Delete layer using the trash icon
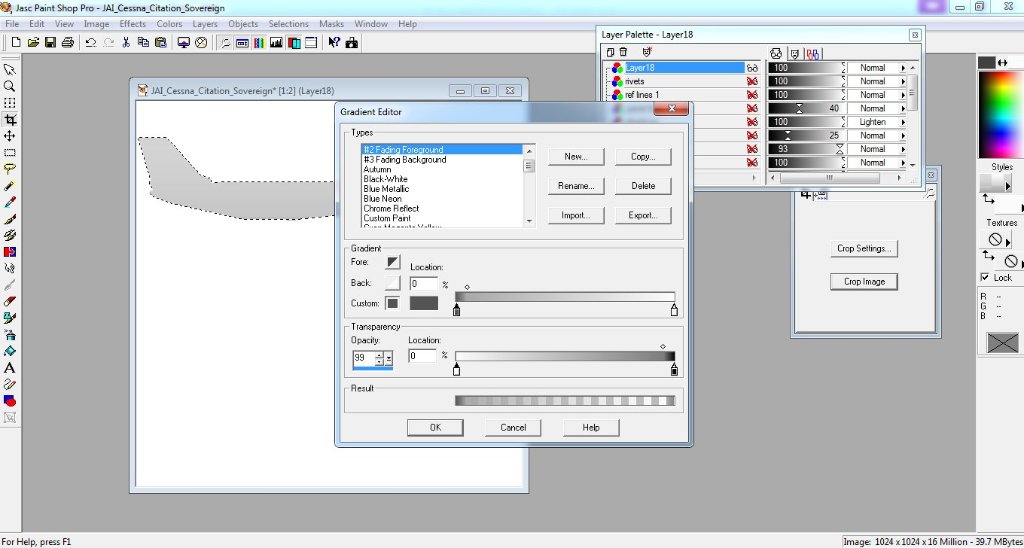This screenshot has height=548, width=1024. 623,52
